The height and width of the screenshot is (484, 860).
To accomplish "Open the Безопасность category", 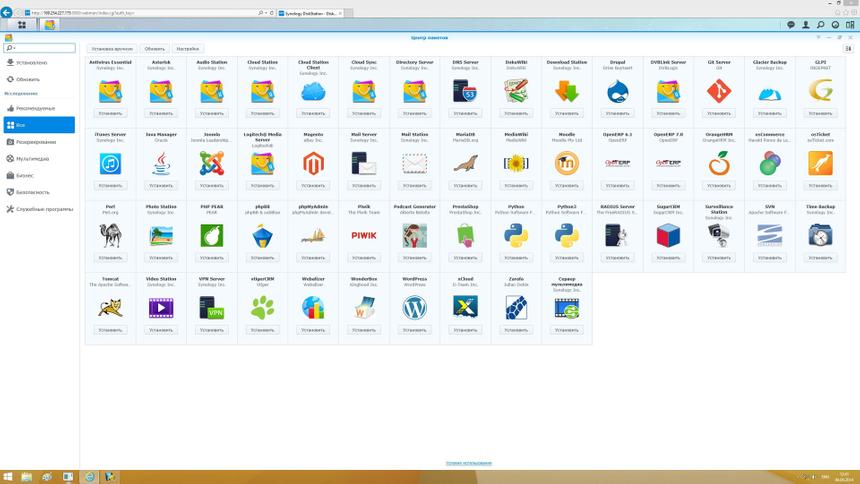I will [39, 193].
